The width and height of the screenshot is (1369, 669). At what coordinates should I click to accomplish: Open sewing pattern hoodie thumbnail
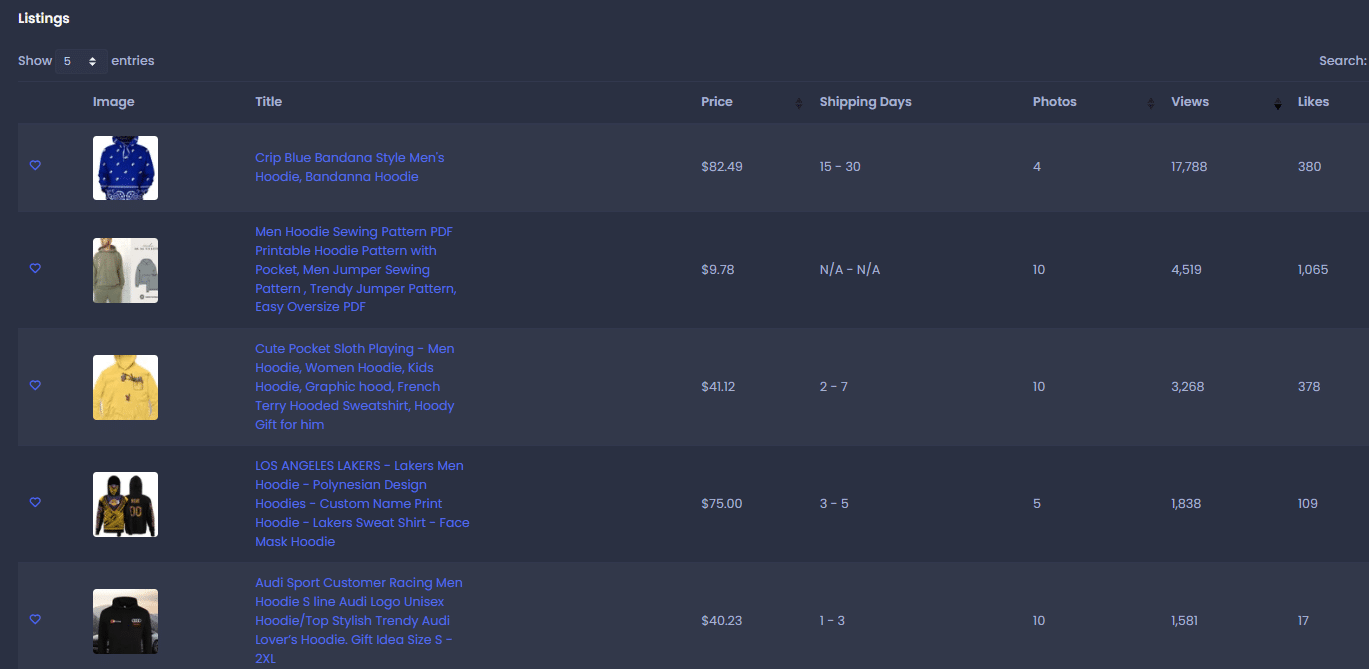click(x=125, y=270)
